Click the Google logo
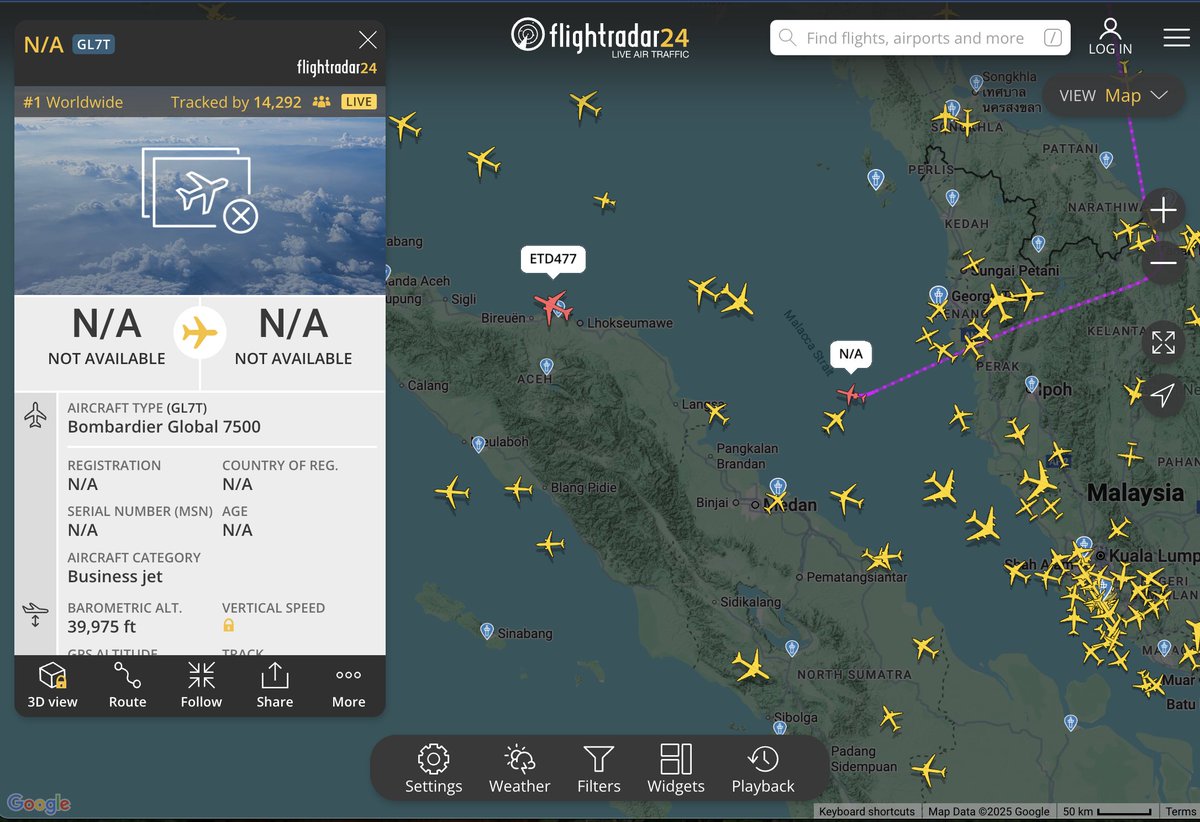This screenshot has width=1200, height=822. click(x=39, y=803)
